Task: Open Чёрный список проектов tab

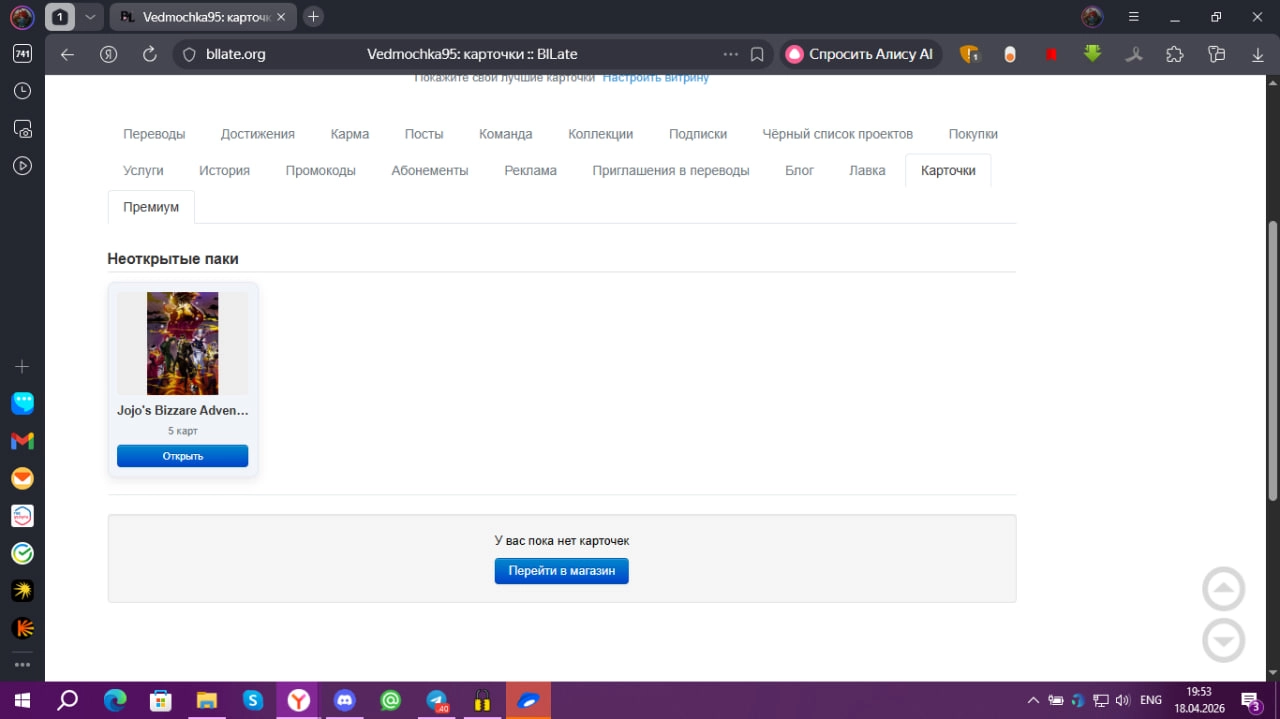Action: [838, 134]
